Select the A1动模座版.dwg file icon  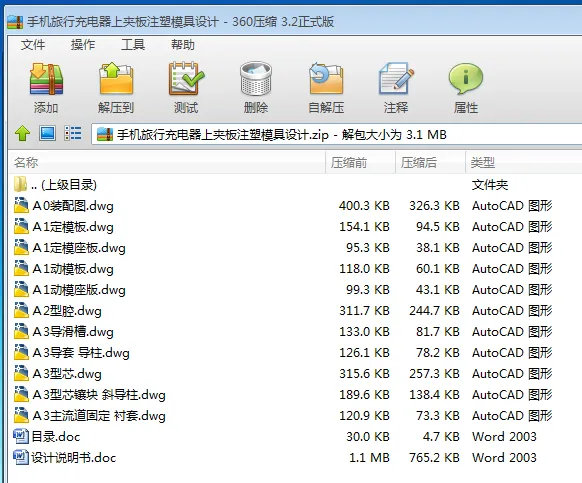[21, 289]
